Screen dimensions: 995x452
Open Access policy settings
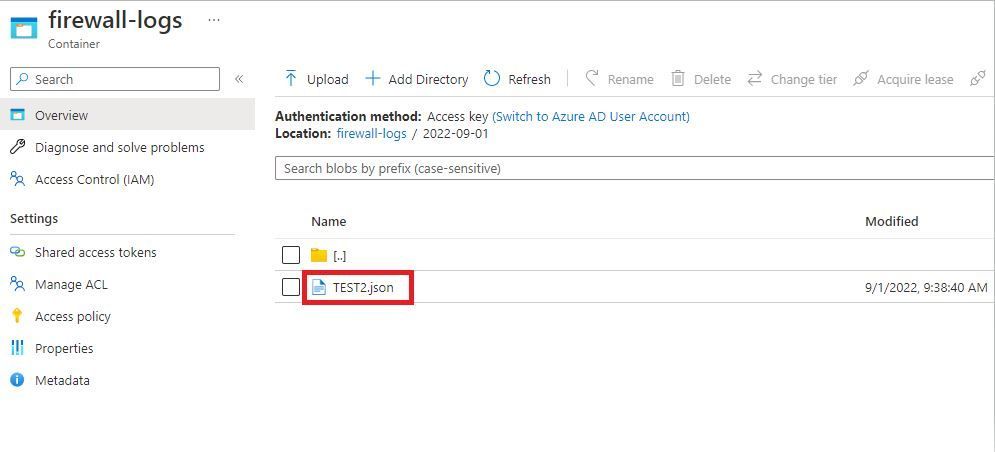(72, 316)
